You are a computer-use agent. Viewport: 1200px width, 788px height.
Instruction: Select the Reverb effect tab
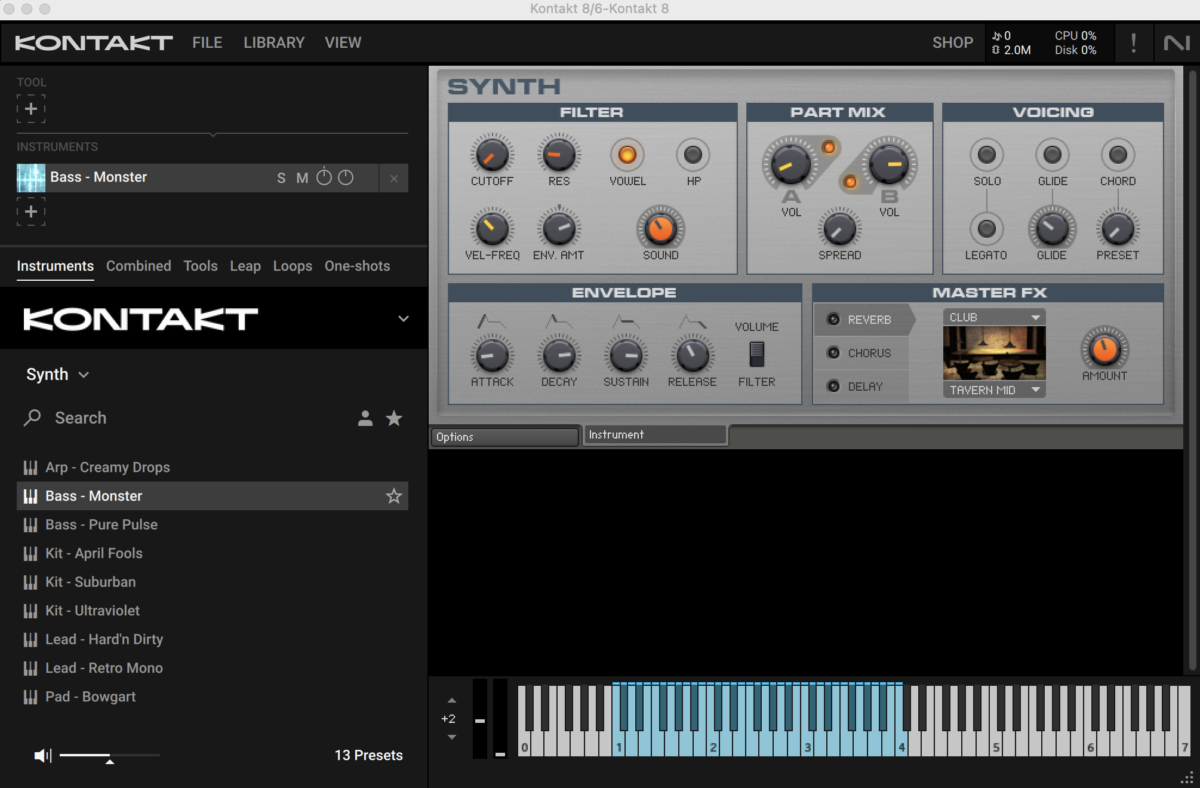tap(865, 320)
